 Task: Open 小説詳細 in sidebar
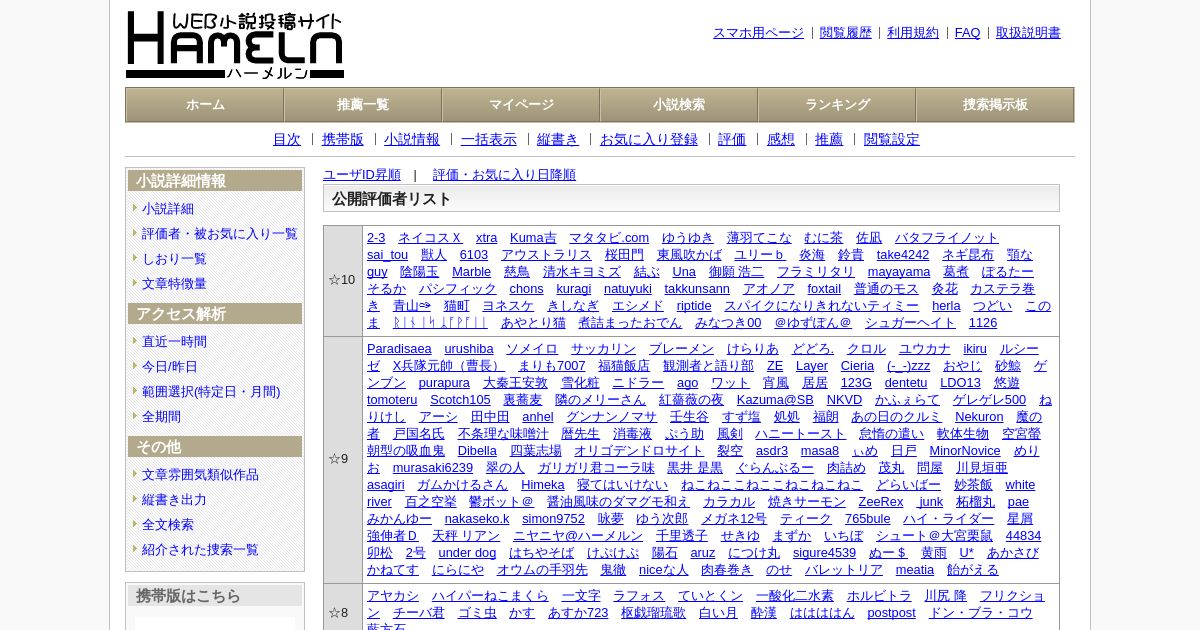coord(168,209)
